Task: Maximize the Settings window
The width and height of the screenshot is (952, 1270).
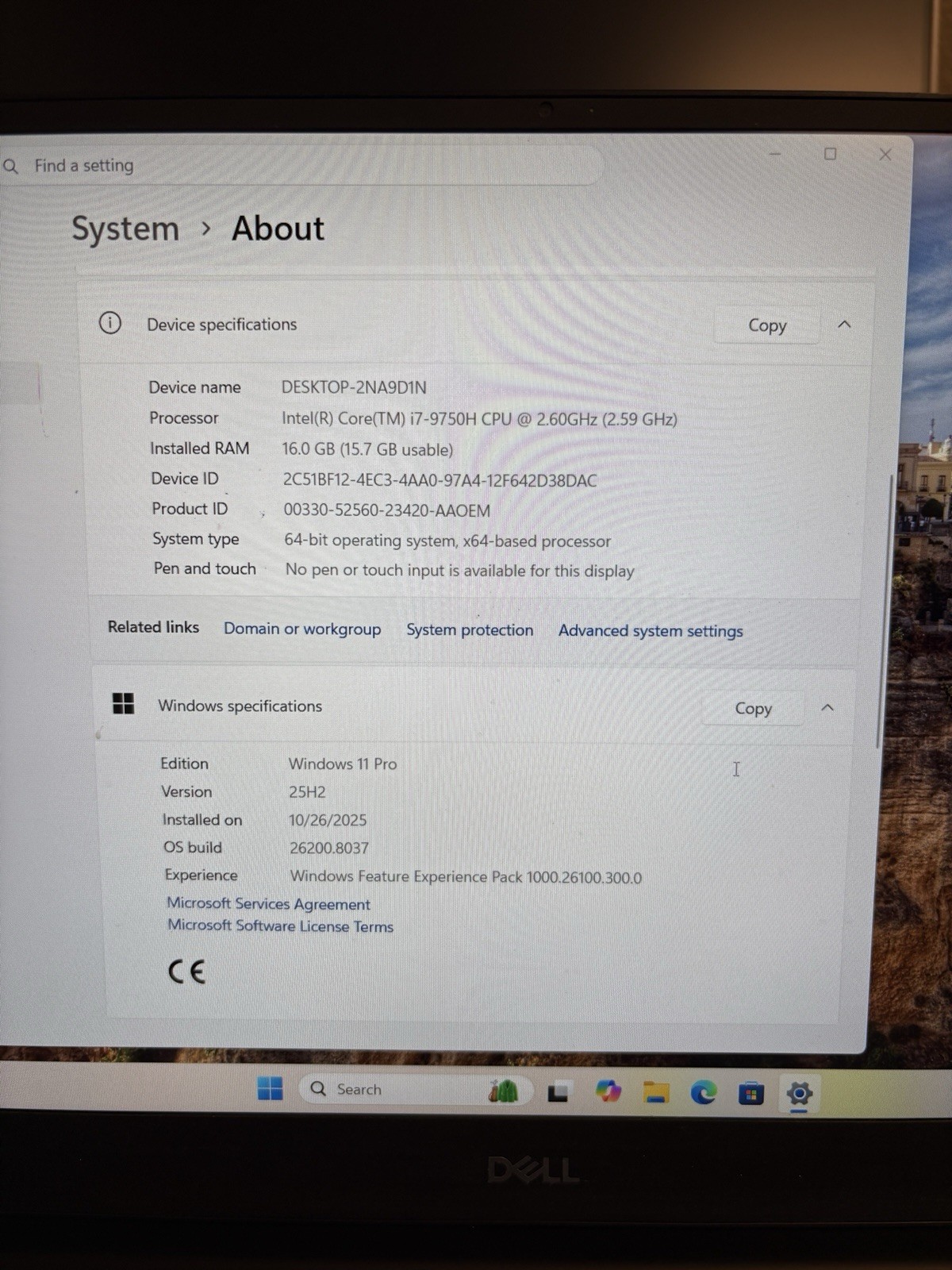Action: coord(830,154)
